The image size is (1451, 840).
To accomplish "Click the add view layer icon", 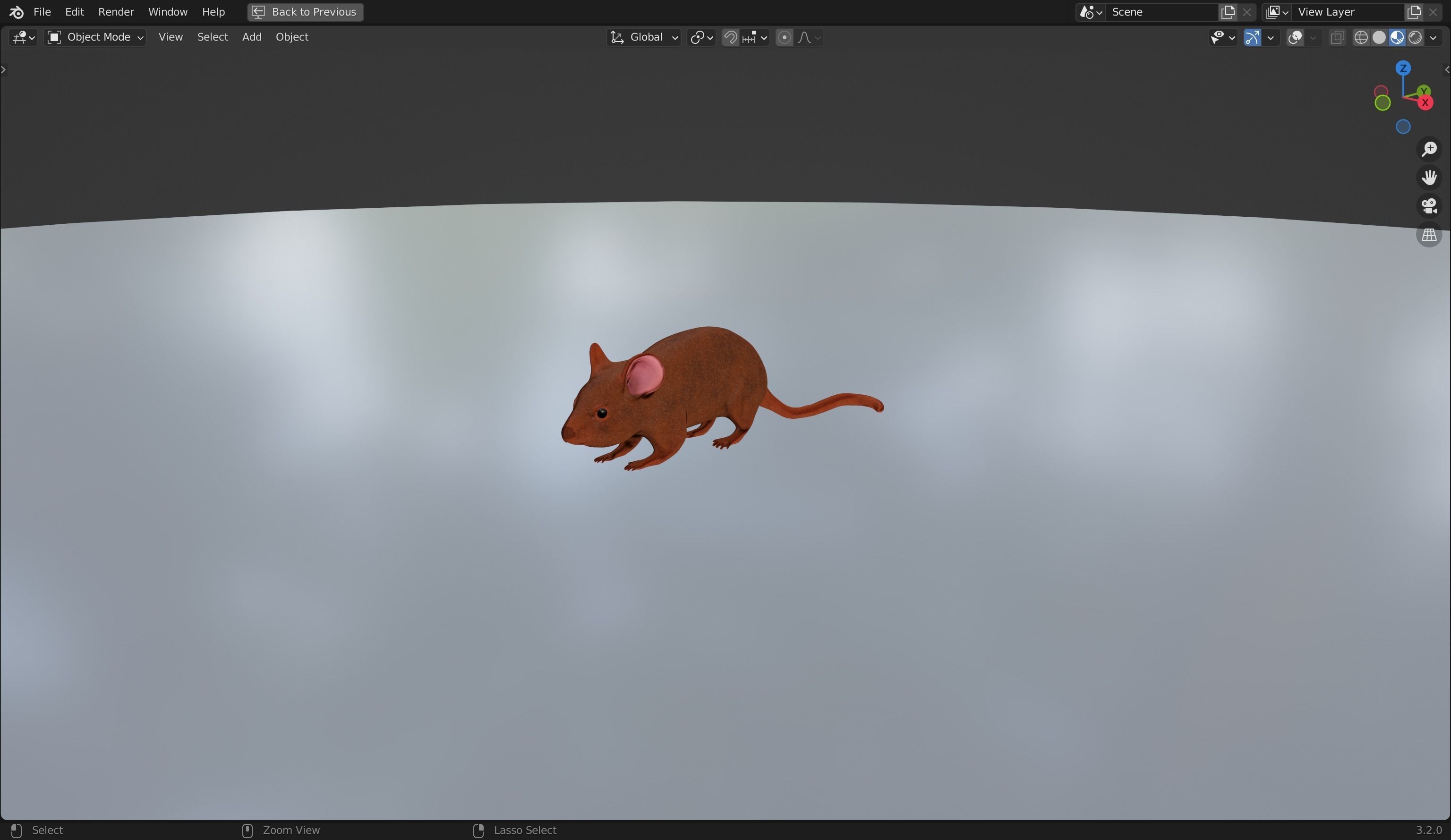I will point(1414,12).
